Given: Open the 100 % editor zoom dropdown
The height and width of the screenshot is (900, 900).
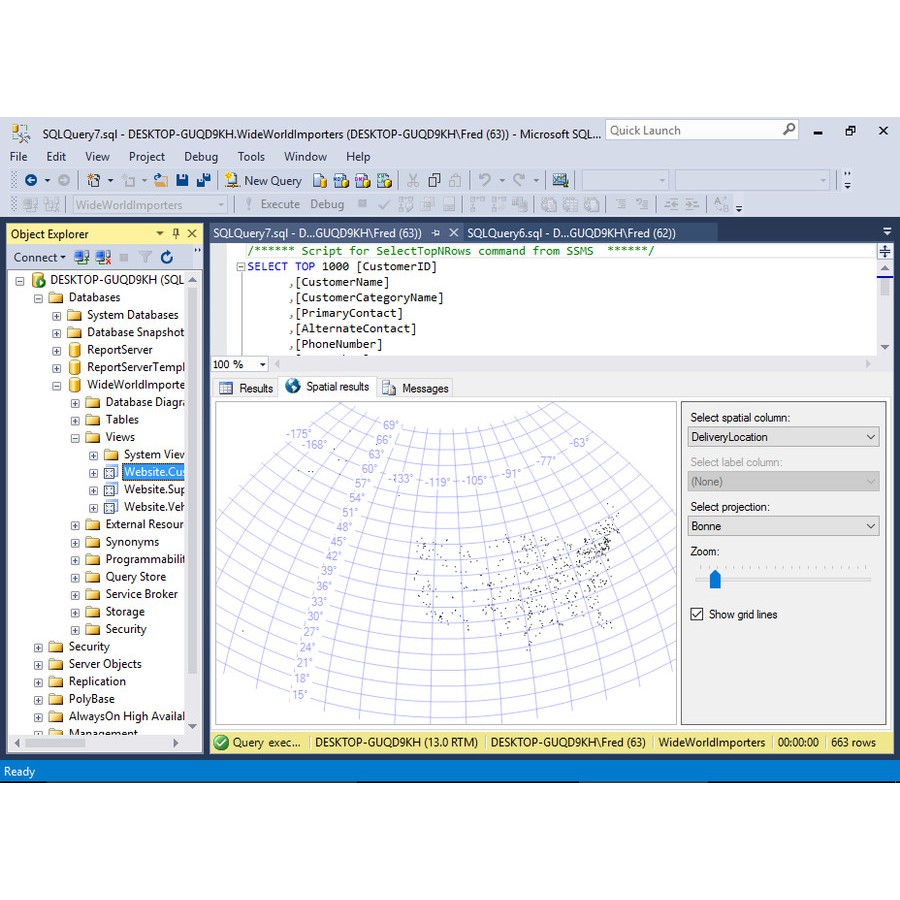Looking at the screenshot, I should [240, 364].
